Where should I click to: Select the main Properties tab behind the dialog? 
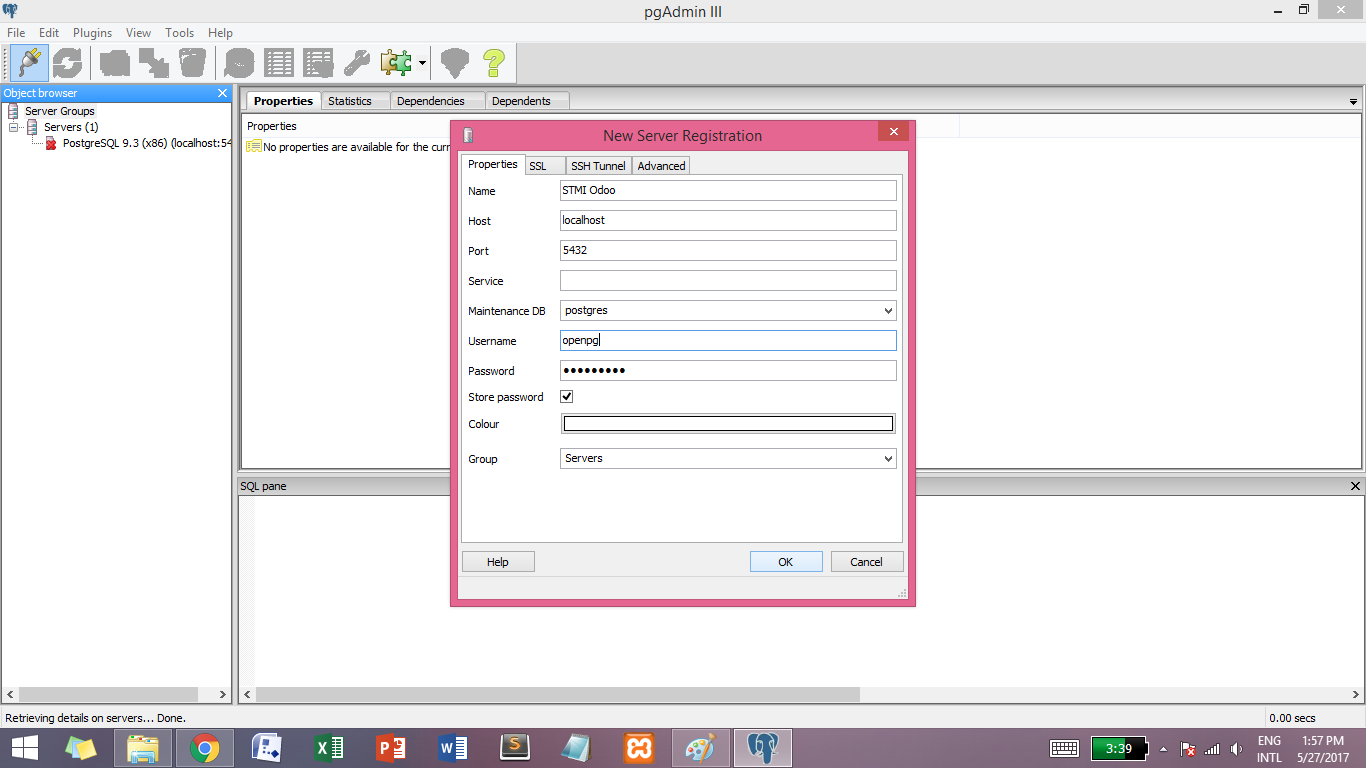[x=283, y=101]
